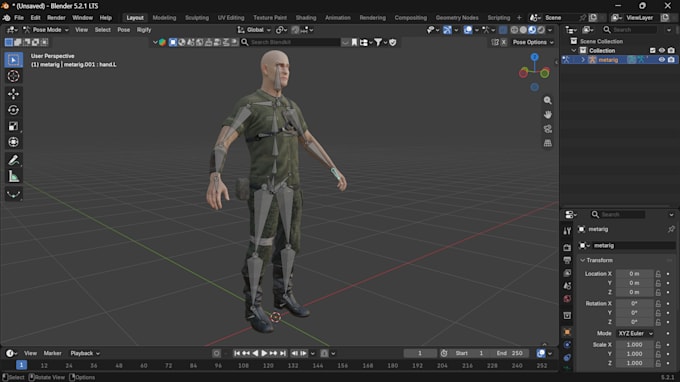The image size is (680, 382).
Task: Toggle lock for Location X
Action: pos(658,274)
